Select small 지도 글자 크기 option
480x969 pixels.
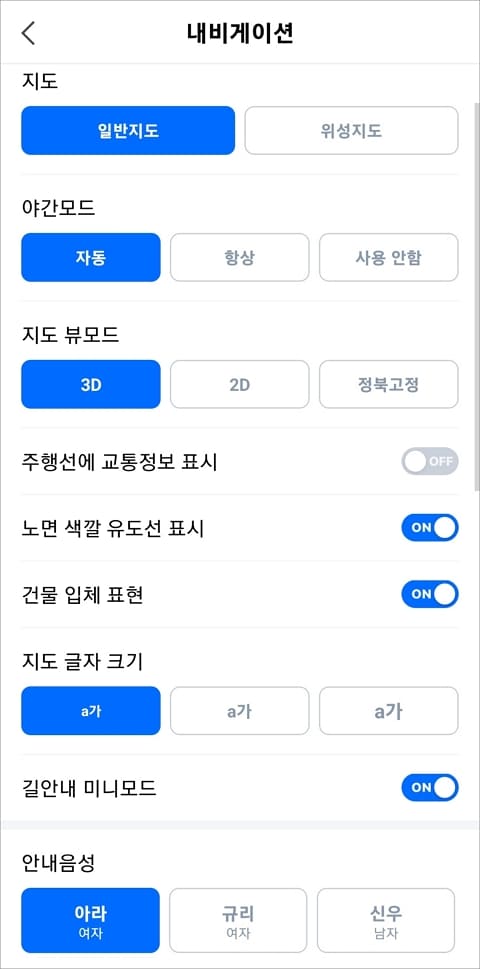[x=91, y=711]
